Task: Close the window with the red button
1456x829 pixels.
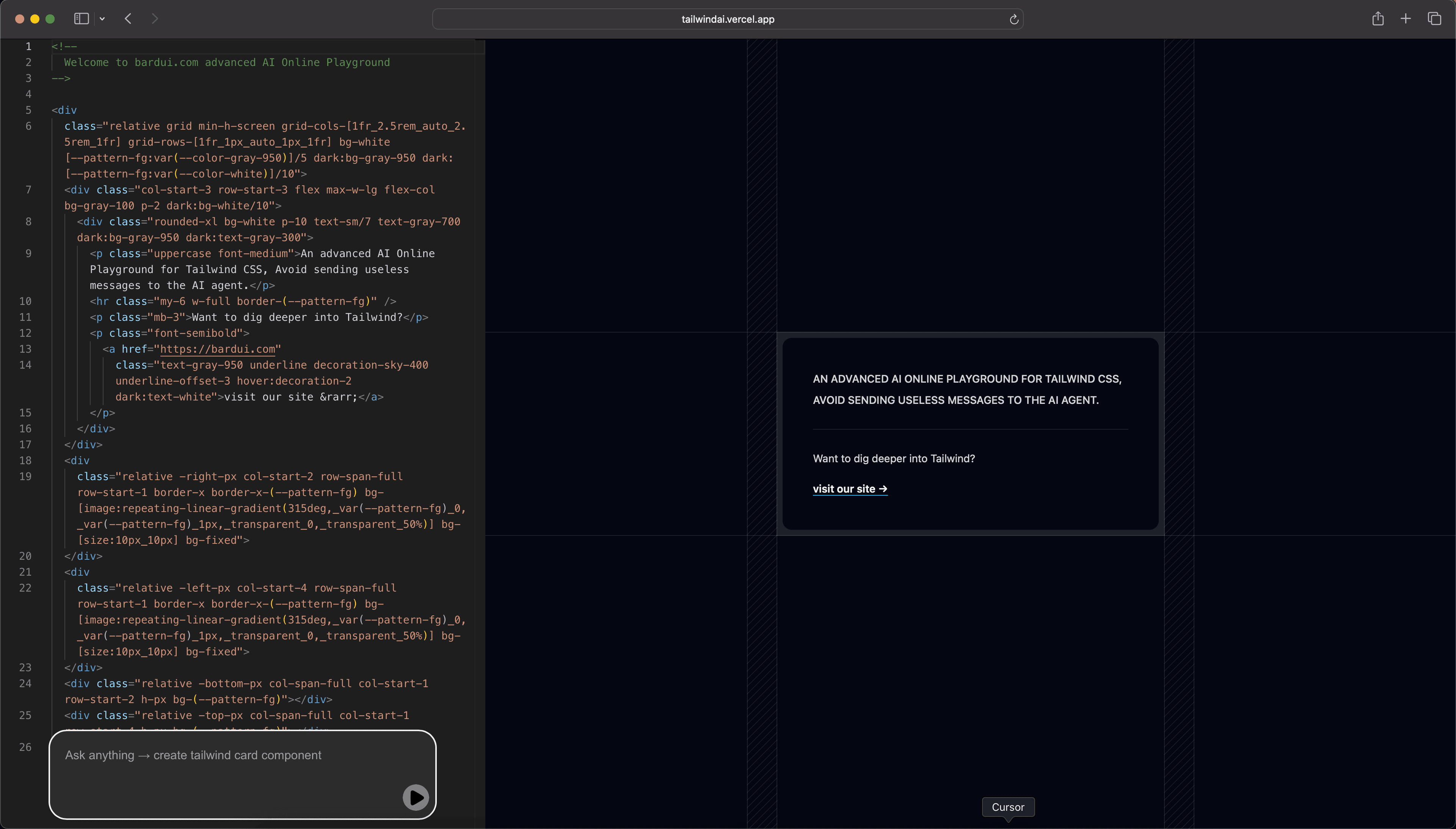Action: pos(19,19)
